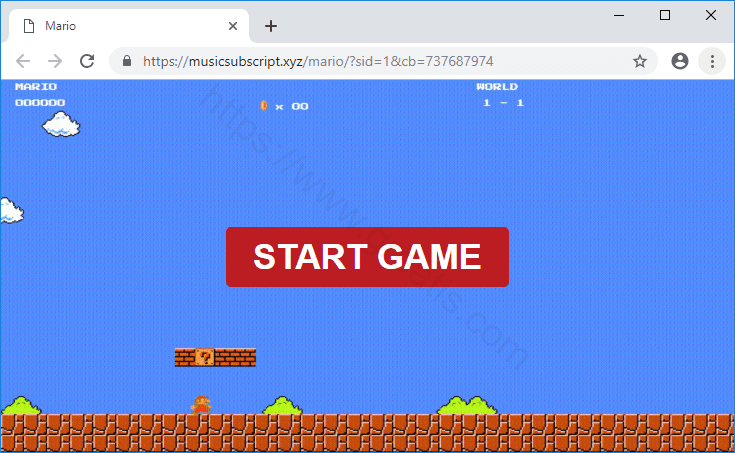Click the coin icon in the counter
Screen dimensions: 735x453
[x=264, y=105]
